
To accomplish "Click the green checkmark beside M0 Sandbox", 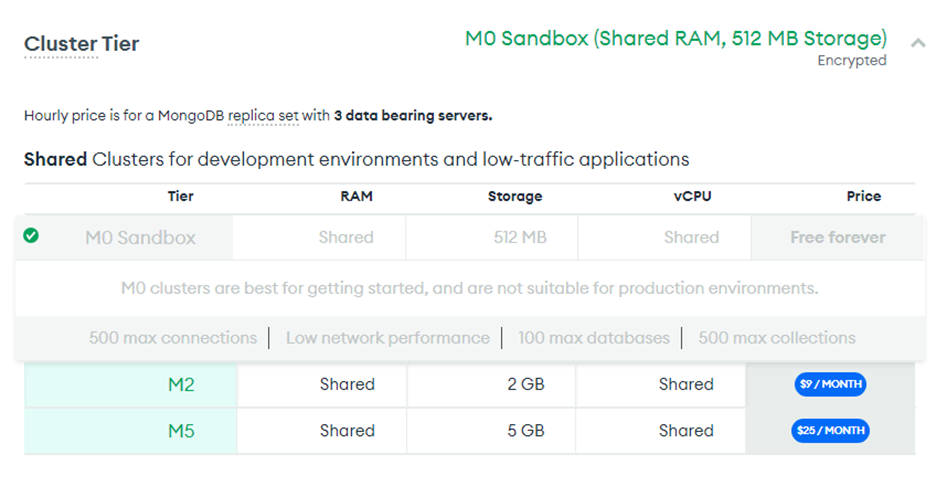I will tap(31, 236).
